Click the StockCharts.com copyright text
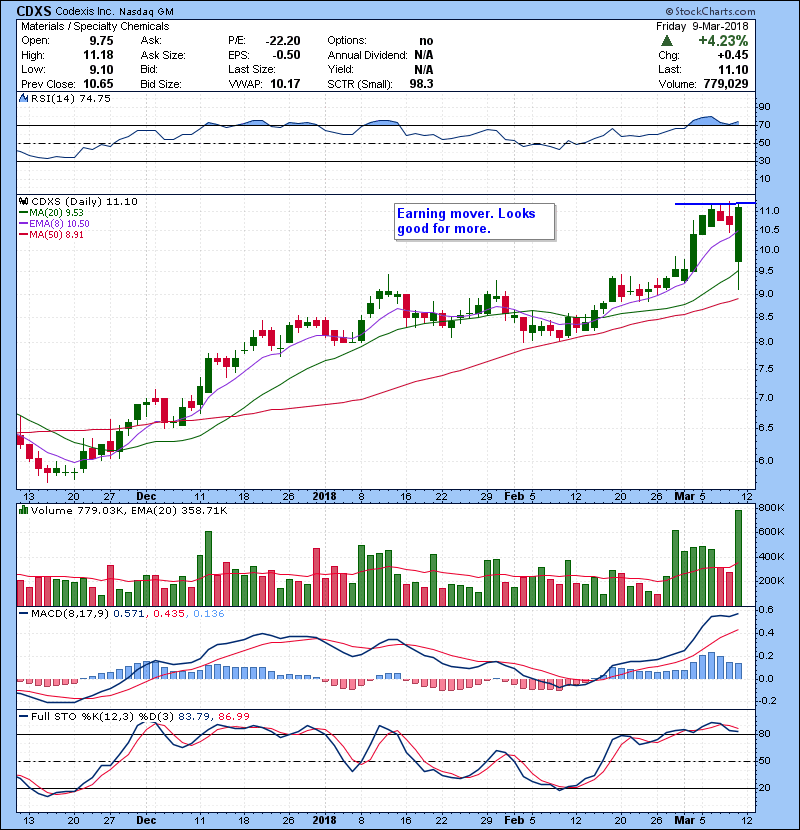The image size is (800, 830). pos(711,11)
